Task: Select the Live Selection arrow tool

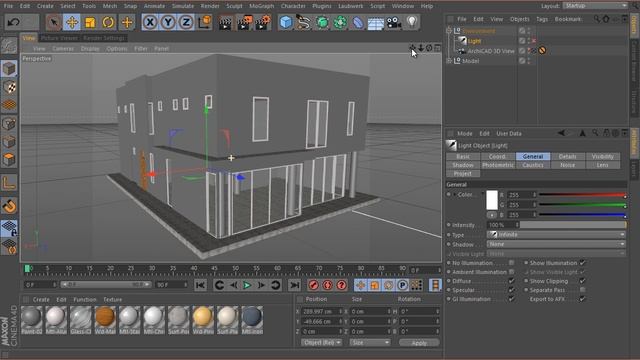Action: (x=54, y=22)
